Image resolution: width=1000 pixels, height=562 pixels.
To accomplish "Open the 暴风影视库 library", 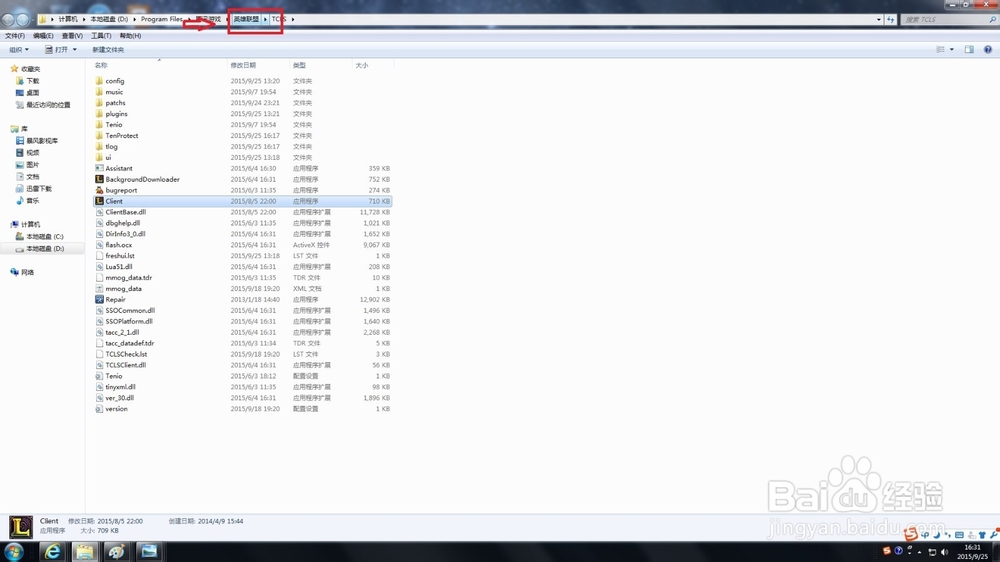I will (37, 140).
